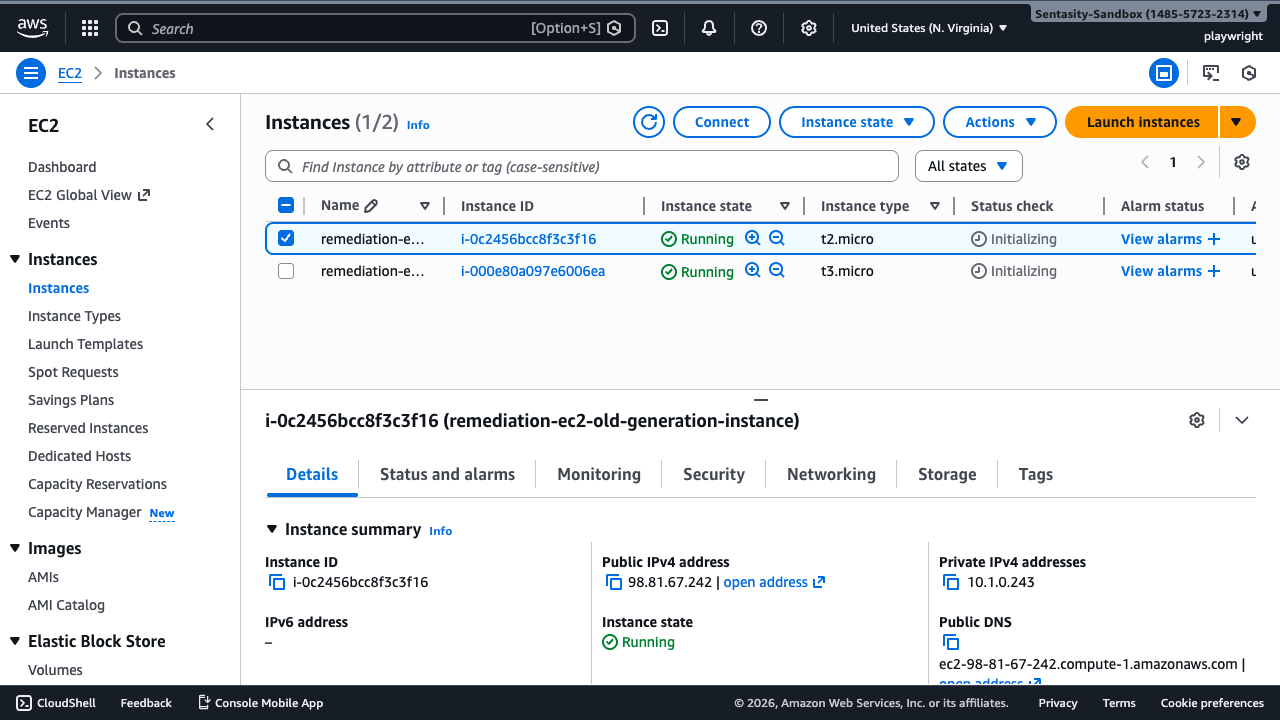The height and width of the screenshot is (720, 1280).
Task: Open the AWS services grid menu
Action: tap(89, 27)
